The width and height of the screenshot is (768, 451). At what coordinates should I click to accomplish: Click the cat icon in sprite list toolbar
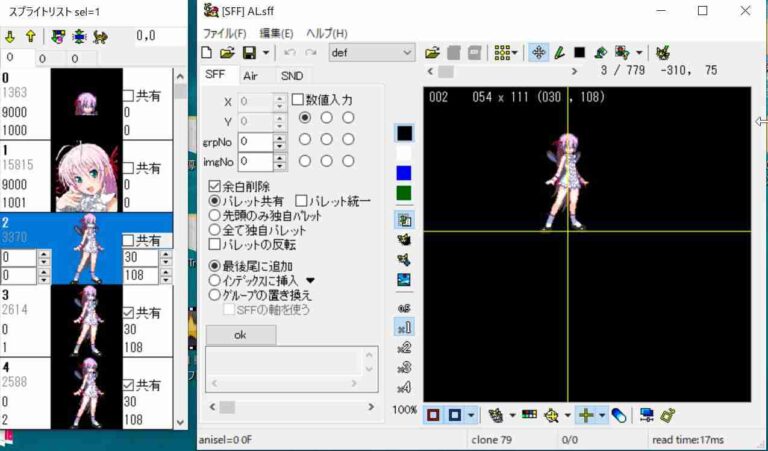click(100, 37)
